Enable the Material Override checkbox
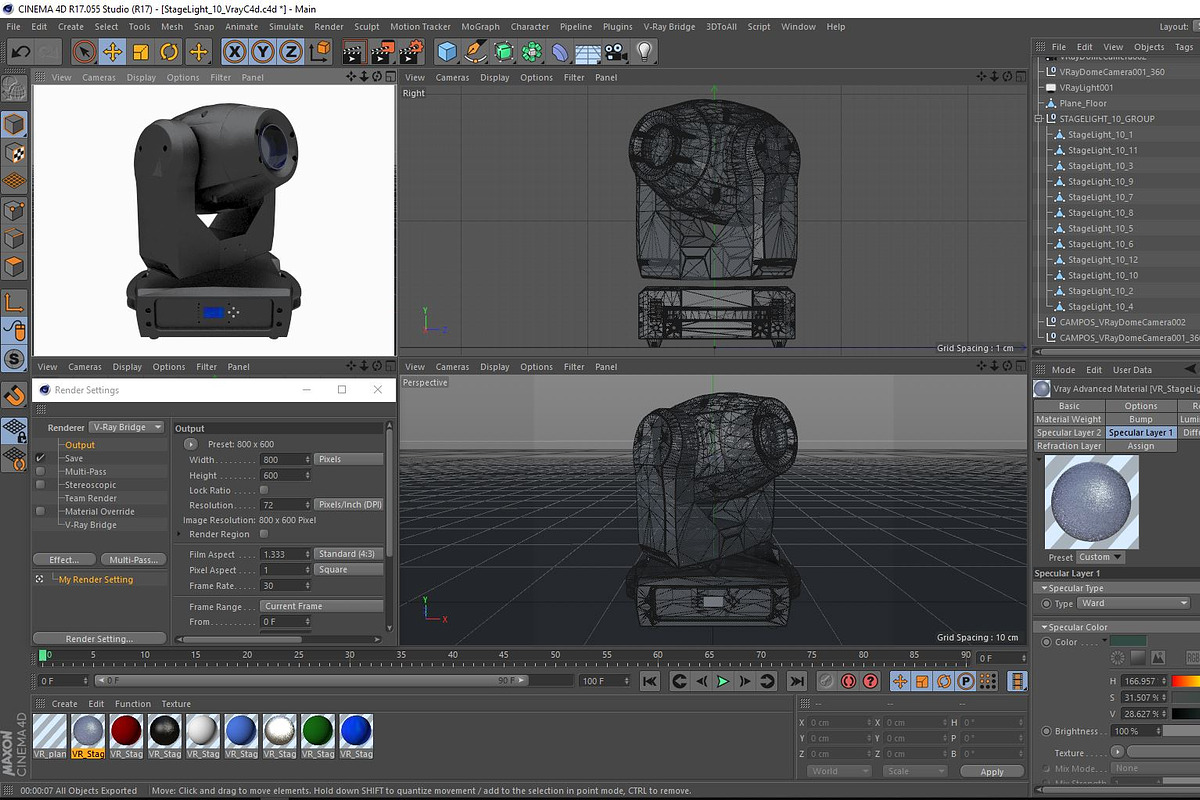 pyautogui.click(x=40, y=511)
